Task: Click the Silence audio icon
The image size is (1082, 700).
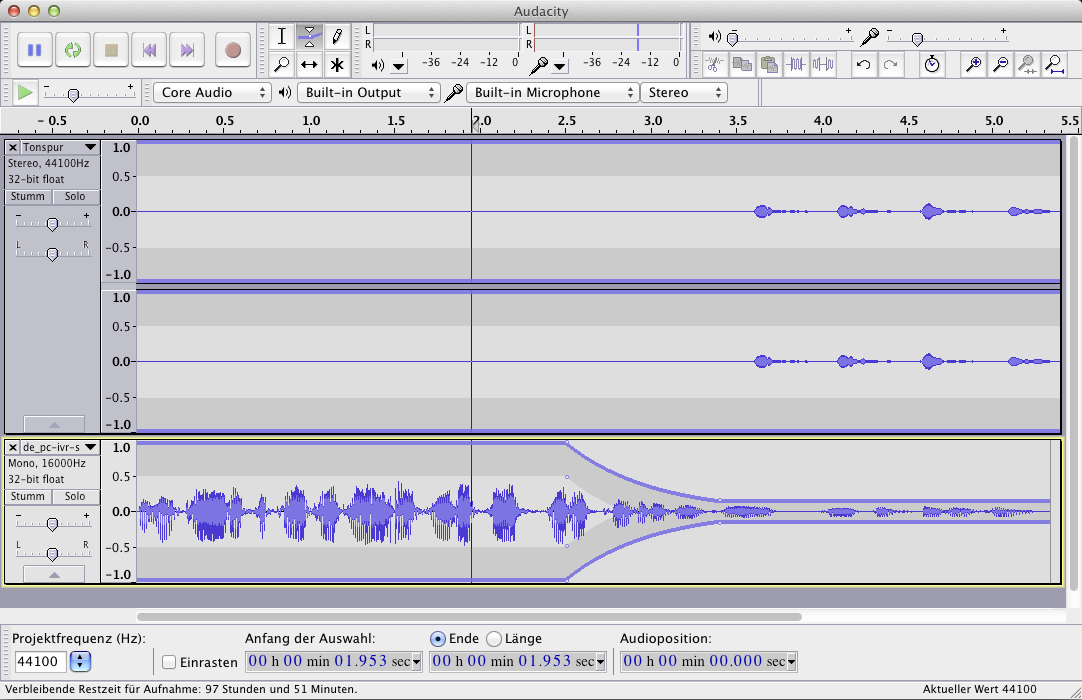Action: 823,64
